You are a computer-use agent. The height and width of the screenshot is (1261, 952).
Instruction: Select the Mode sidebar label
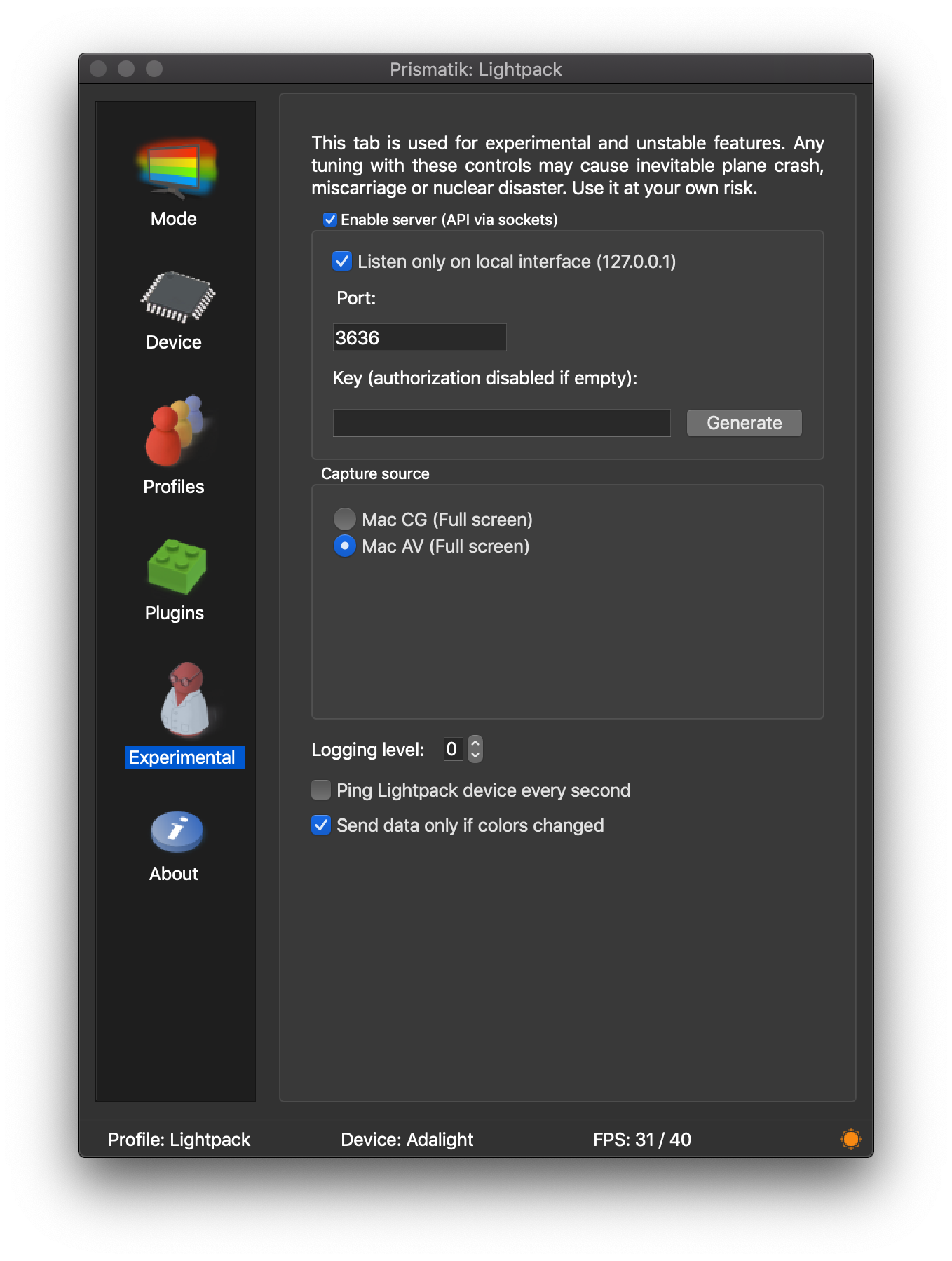[174, 219]
